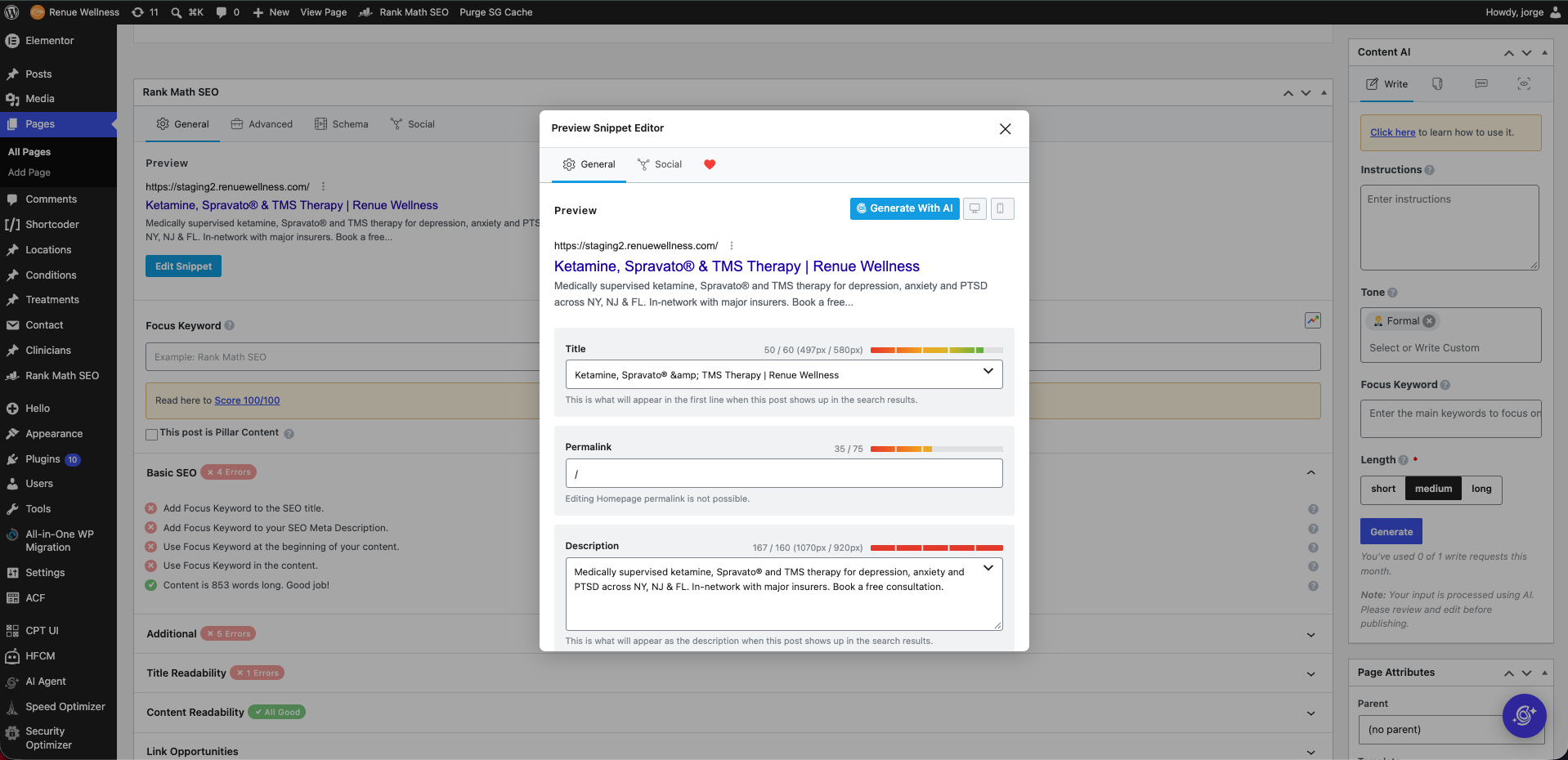The image size is (1568, 760).
Task: Open the Rank Math Schema tab
Action: click(x=342, y=124)
